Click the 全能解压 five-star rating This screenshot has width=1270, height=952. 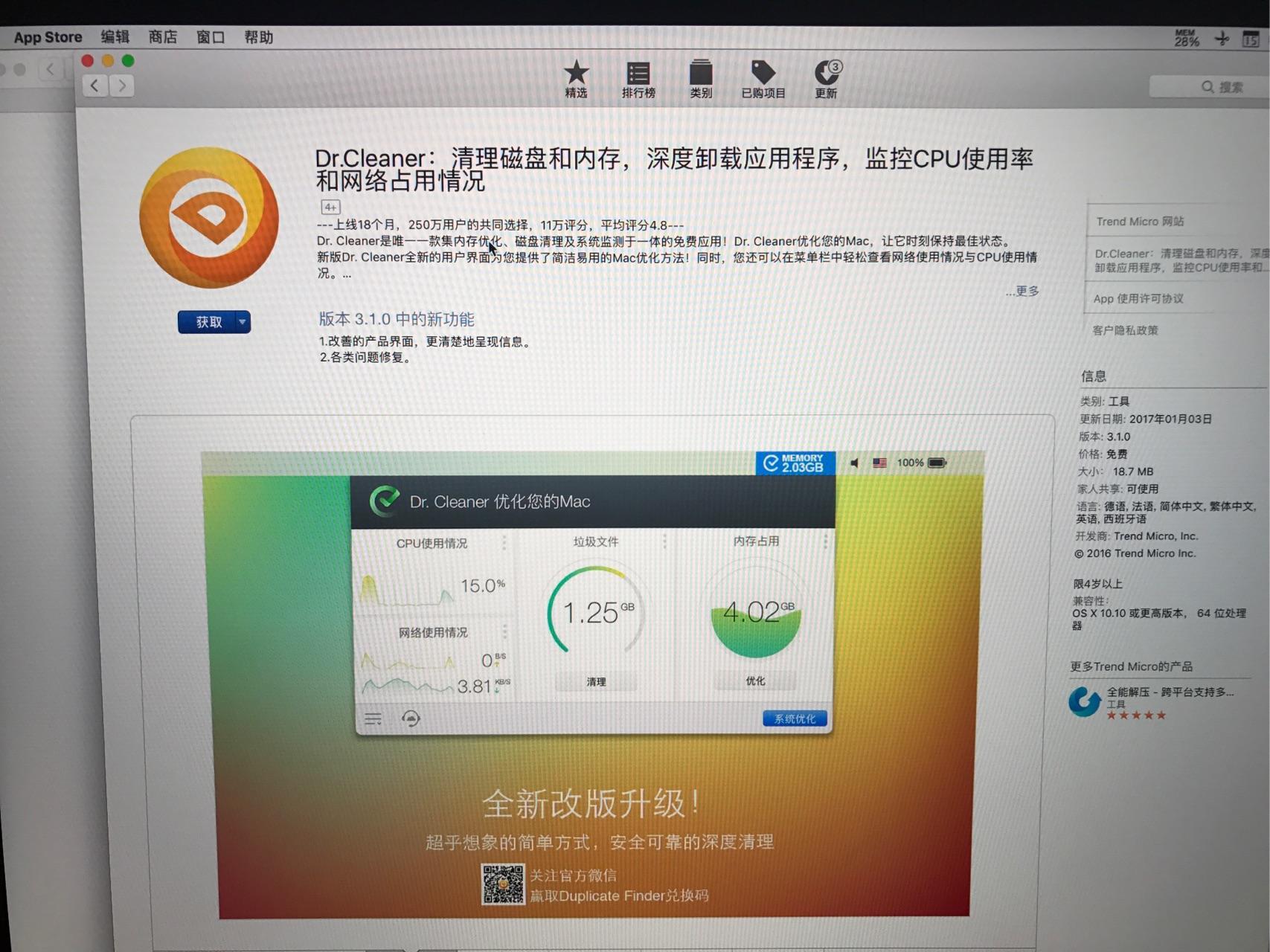point(1136,715)
